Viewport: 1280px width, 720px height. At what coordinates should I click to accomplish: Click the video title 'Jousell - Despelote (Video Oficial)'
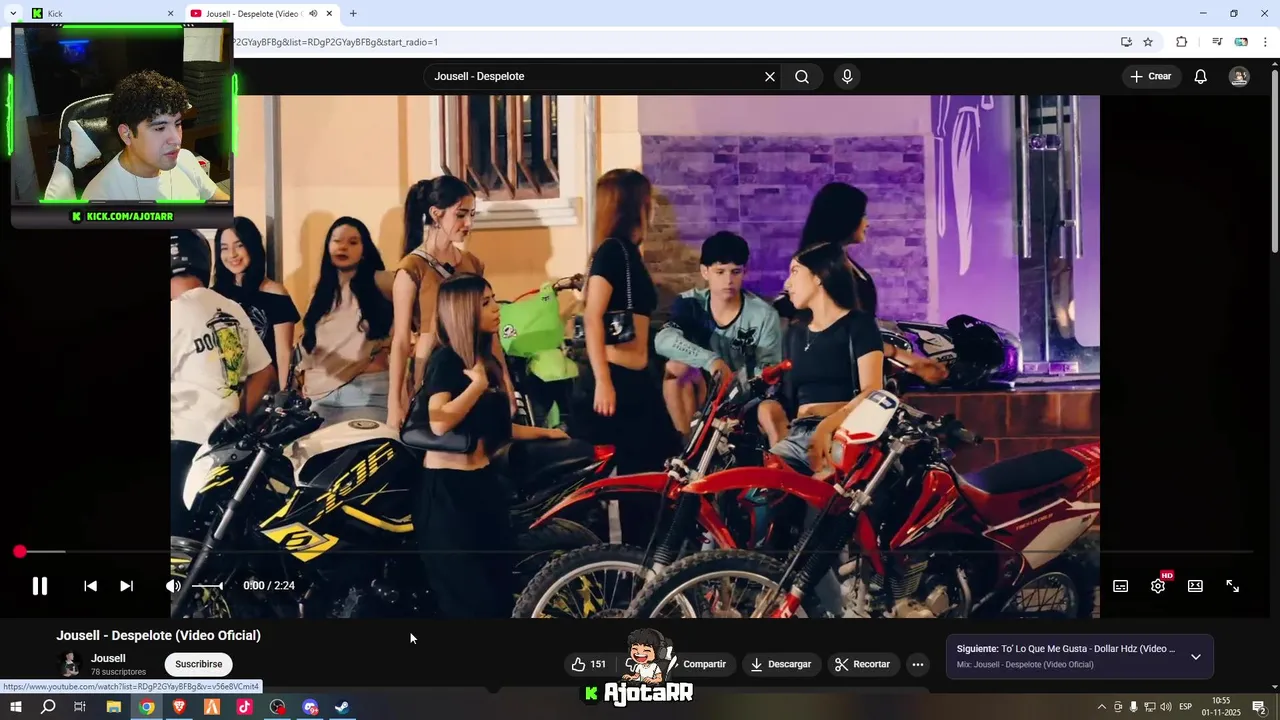[x=158, y=635]
